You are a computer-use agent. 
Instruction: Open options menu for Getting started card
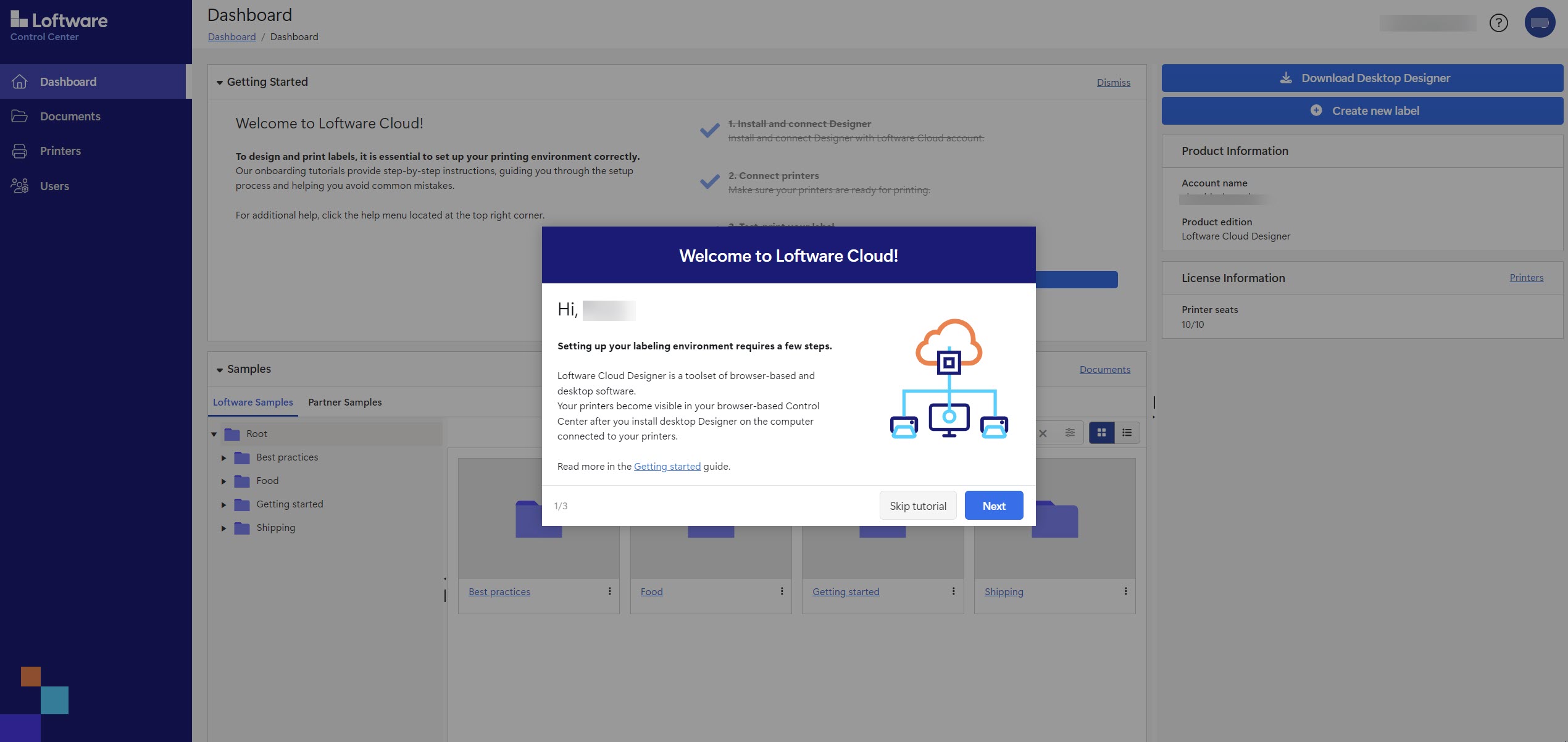[x=953, y=591]
